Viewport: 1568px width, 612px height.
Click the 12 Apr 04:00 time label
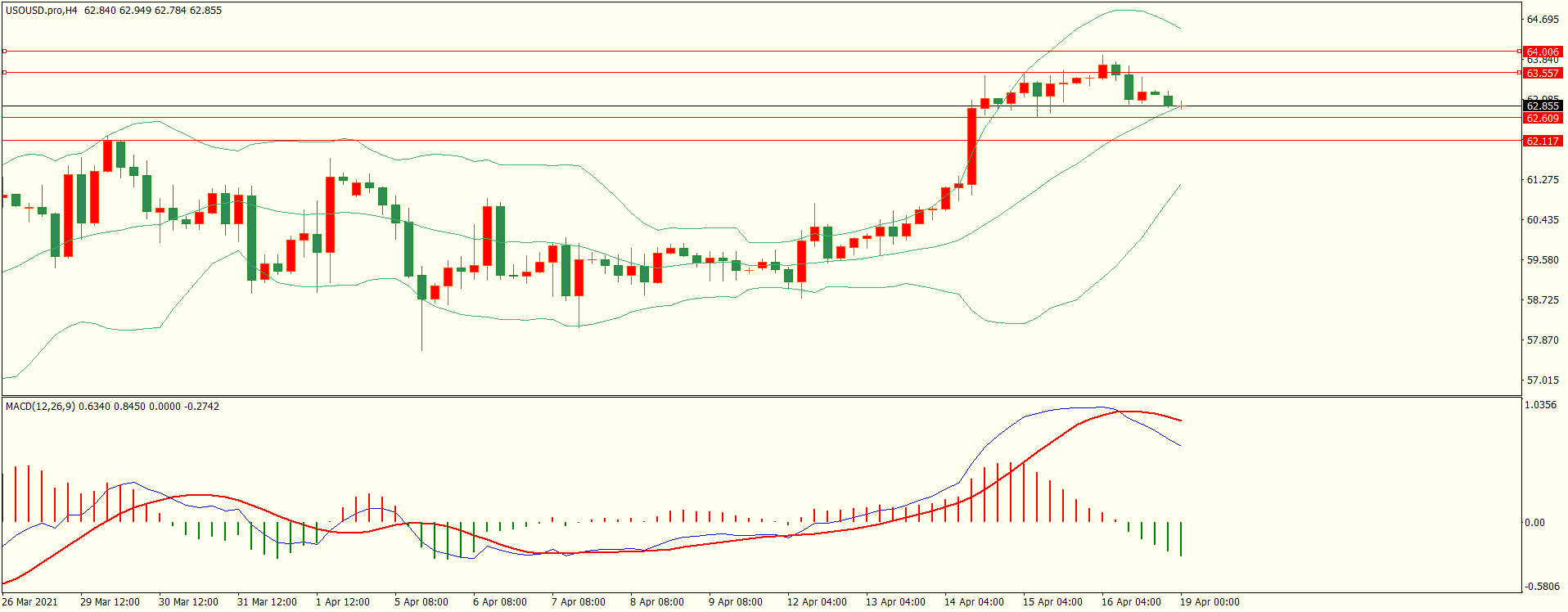(x=817, y=602)
